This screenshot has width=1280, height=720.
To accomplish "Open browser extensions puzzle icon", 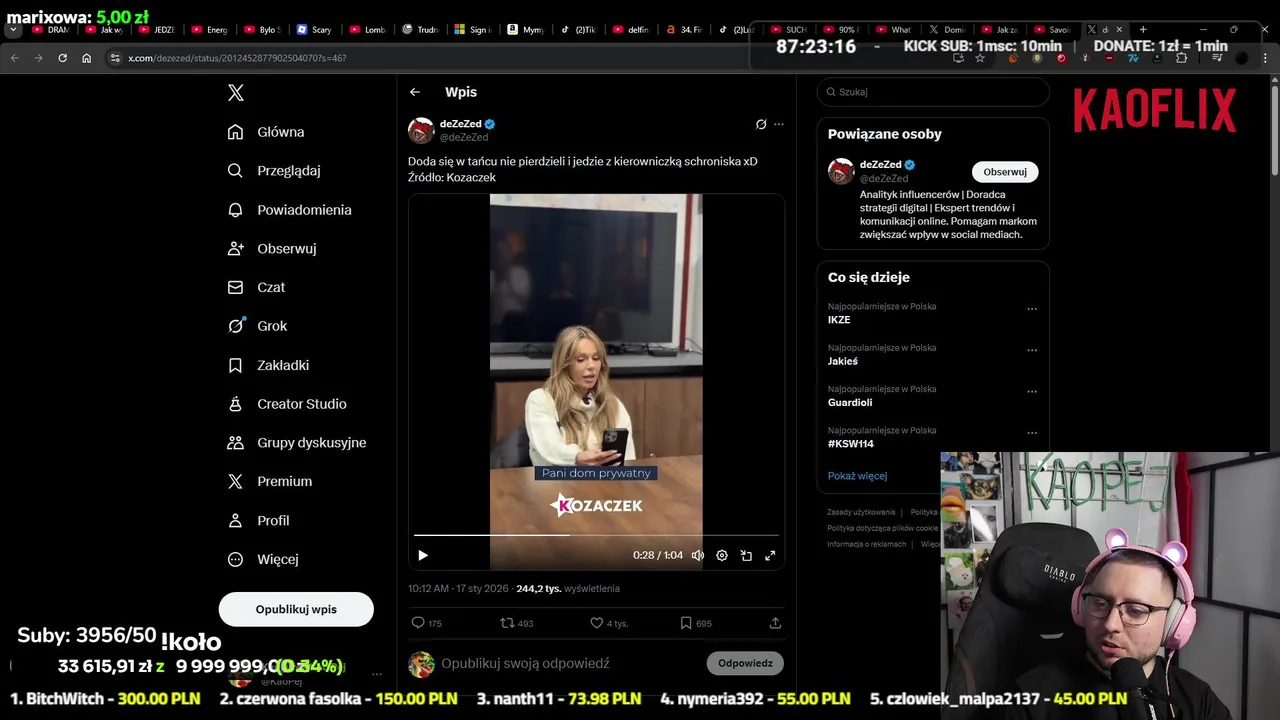I will point(1181,58).
